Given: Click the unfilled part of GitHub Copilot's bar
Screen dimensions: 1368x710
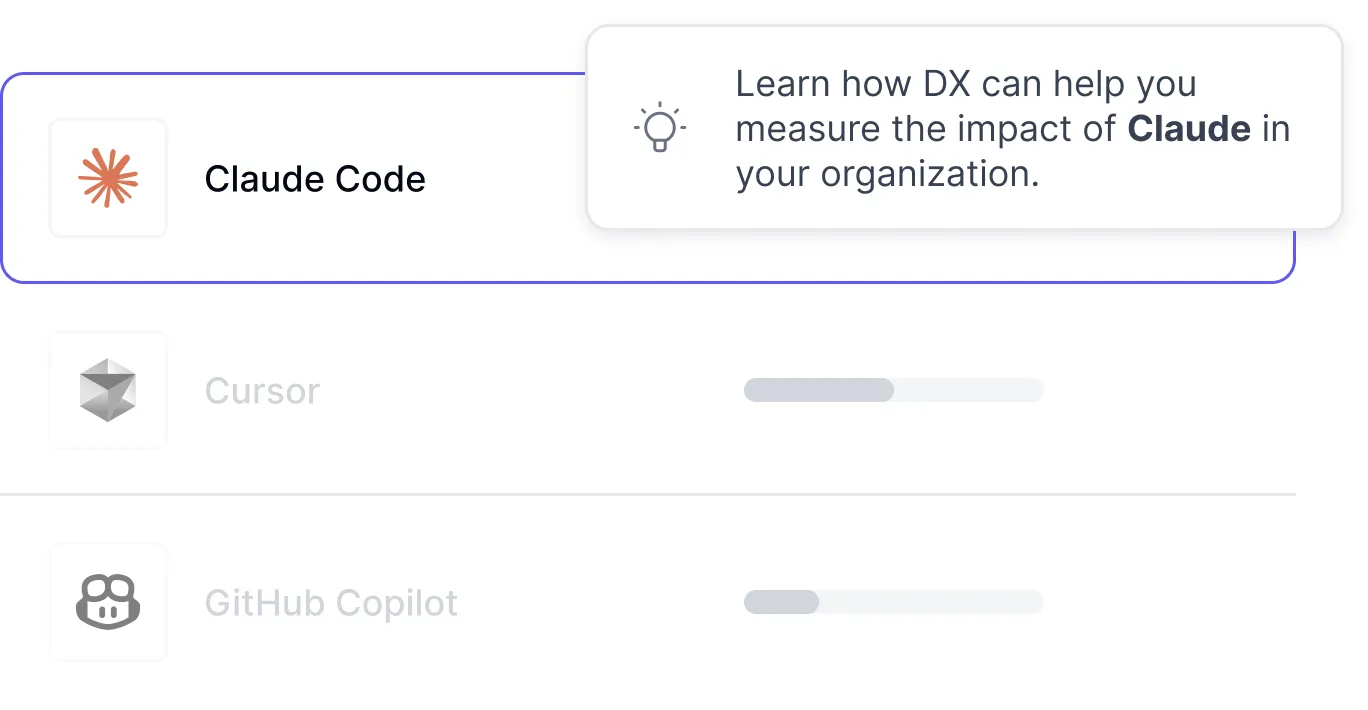Looking at the screenshot, I should (930, 602).
